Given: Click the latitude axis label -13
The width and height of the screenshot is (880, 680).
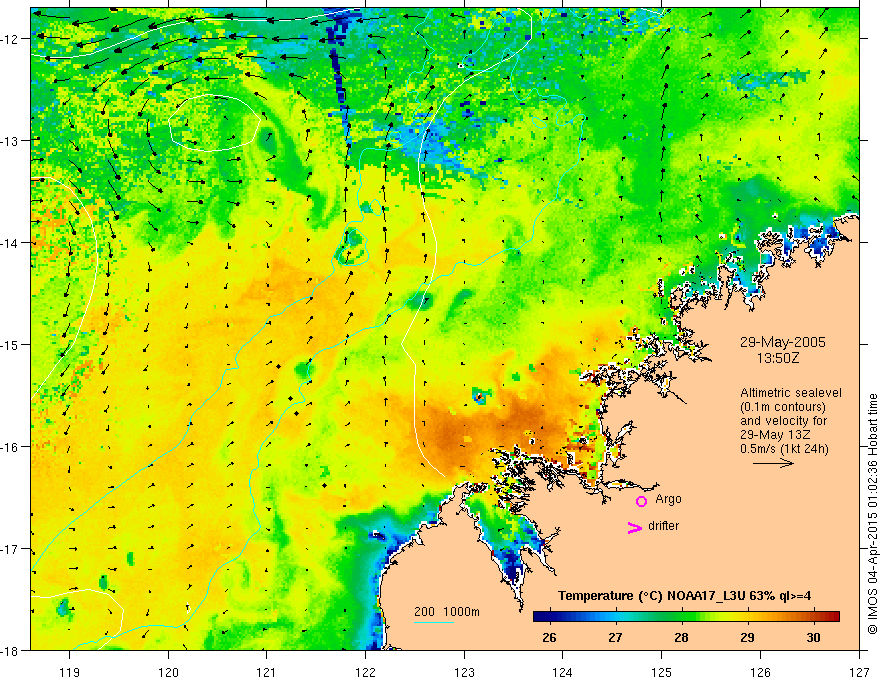Looking at the screenshot, I should click(10, 141).
